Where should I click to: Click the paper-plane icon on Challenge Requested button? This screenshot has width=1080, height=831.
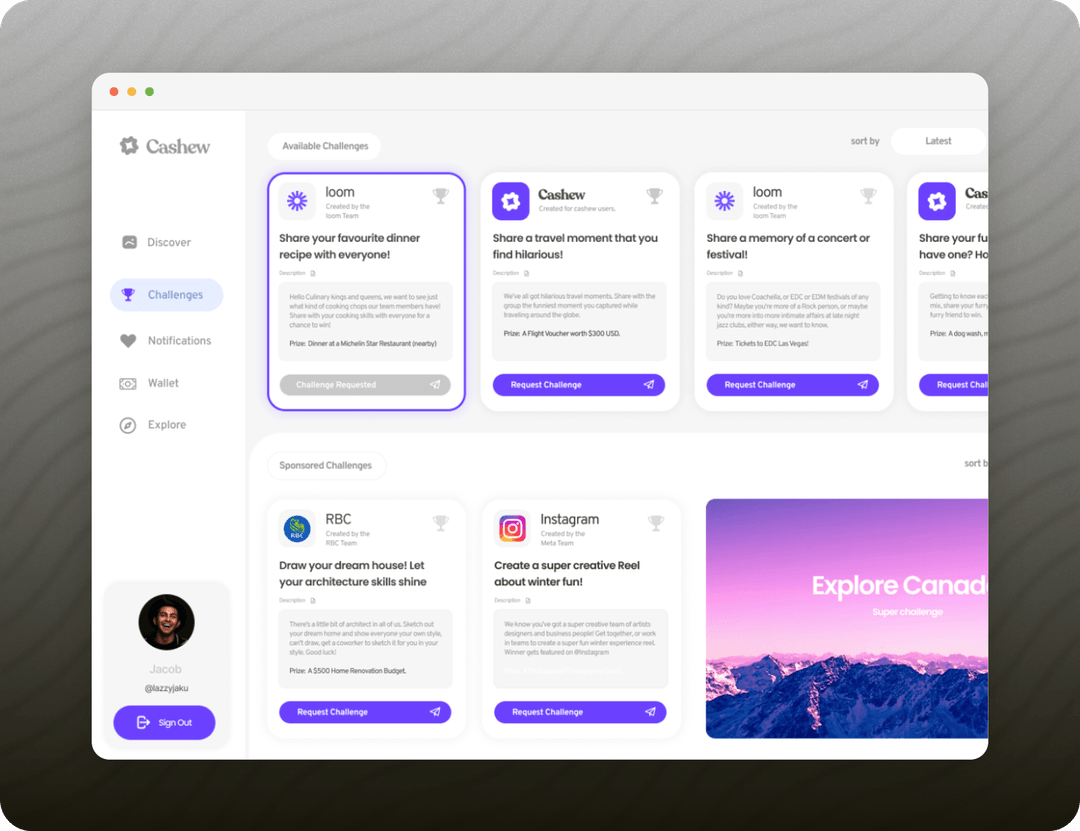(435, 384)
